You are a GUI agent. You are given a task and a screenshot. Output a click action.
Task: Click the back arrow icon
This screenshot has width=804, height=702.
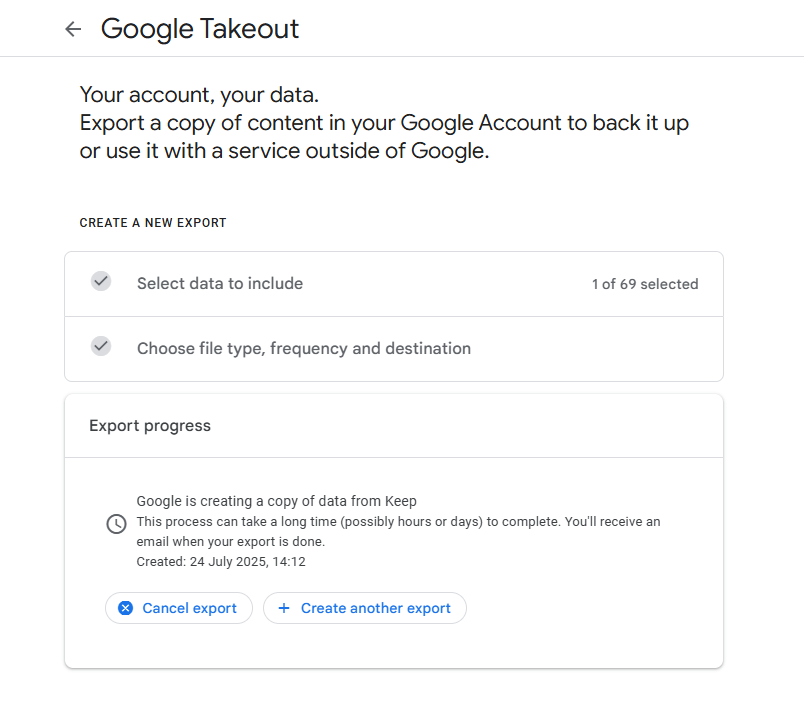[x=73, y=29]
